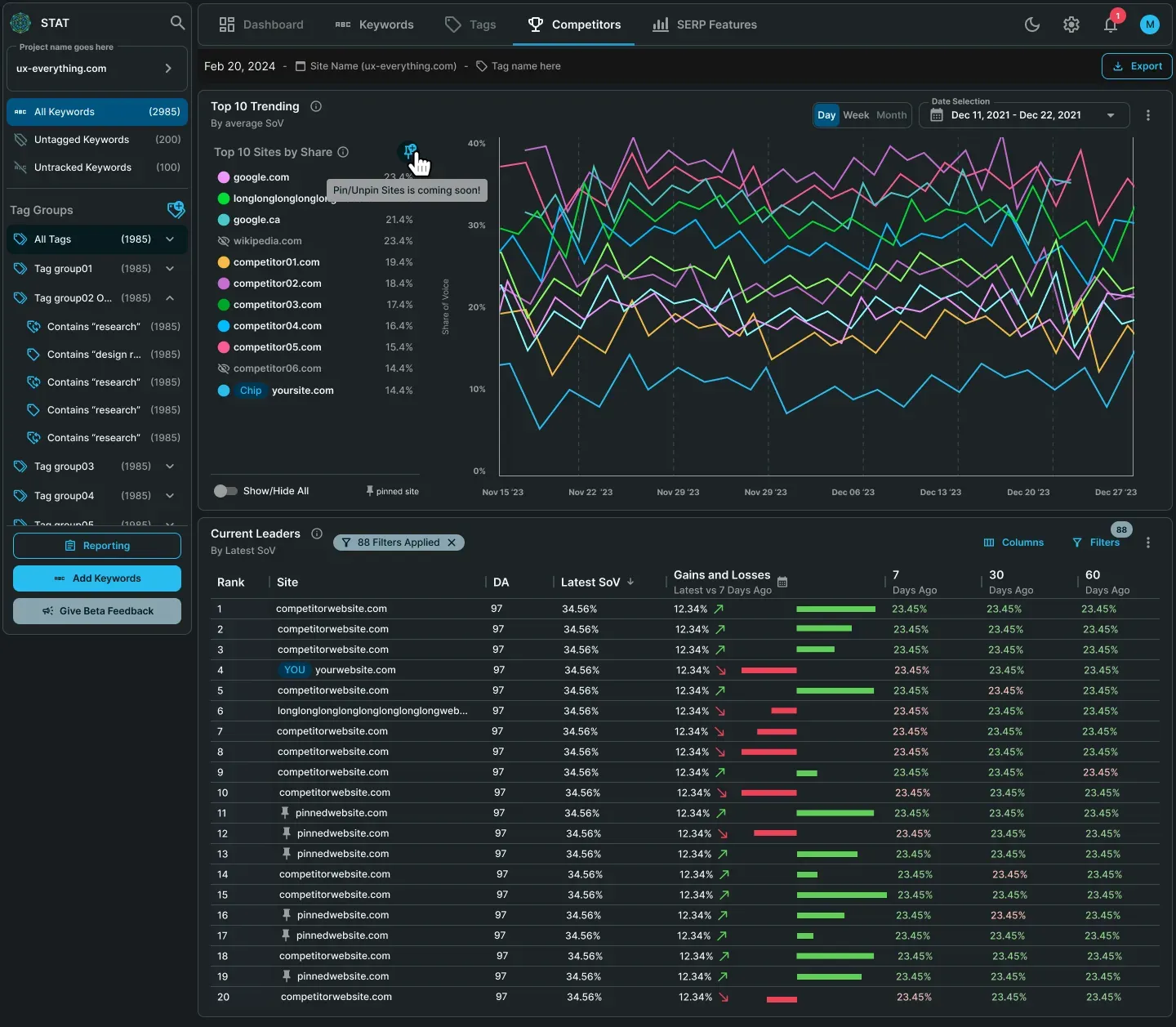This screenshot has height=1027, width=1176.
Task: Show the hidden competitor06.com site
Action: coord(223,368)
